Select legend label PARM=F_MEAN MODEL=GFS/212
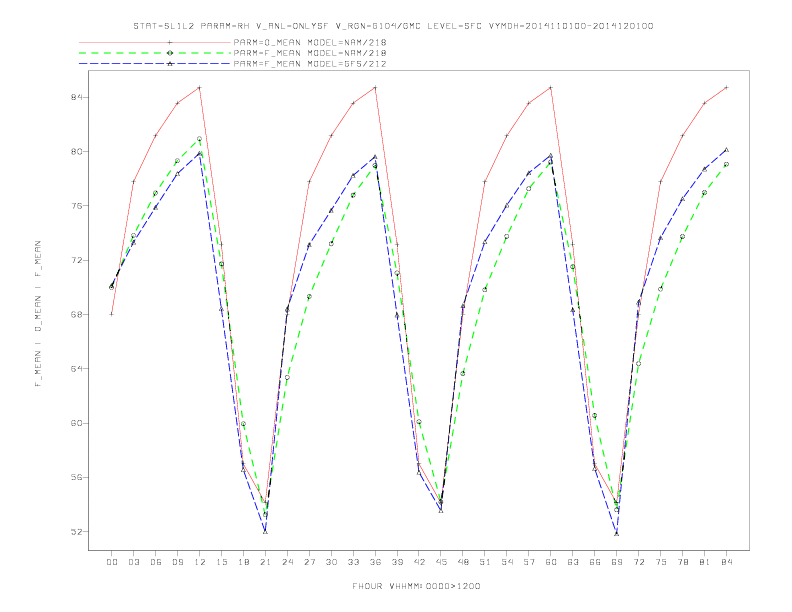792x612 pixels. point(310,64)
